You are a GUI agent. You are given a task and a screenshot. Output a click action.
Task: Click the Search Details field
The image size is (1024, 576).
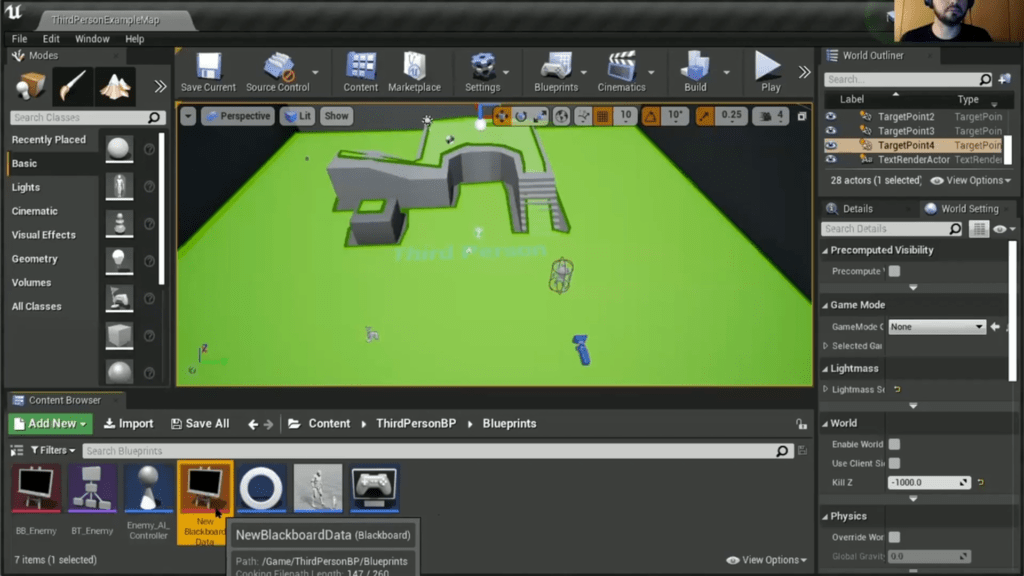[891, 229]
